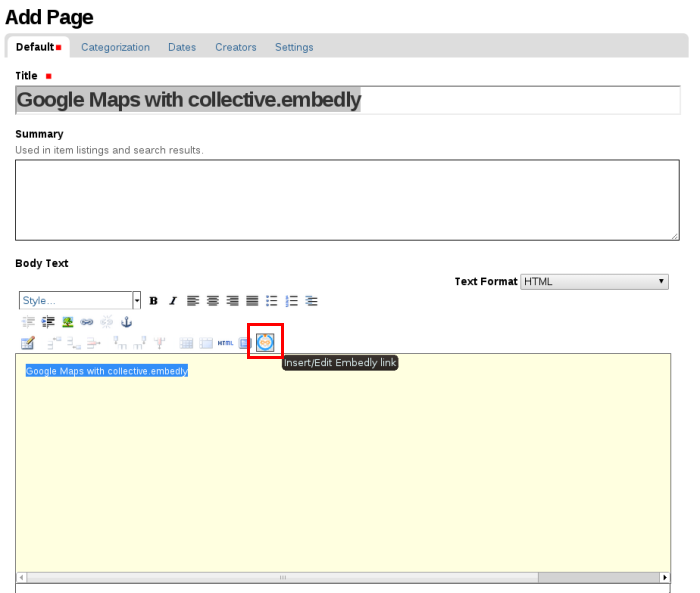The image size is (700, 593).
Task: Open the HTML source editor button
Action: (225, 343)
